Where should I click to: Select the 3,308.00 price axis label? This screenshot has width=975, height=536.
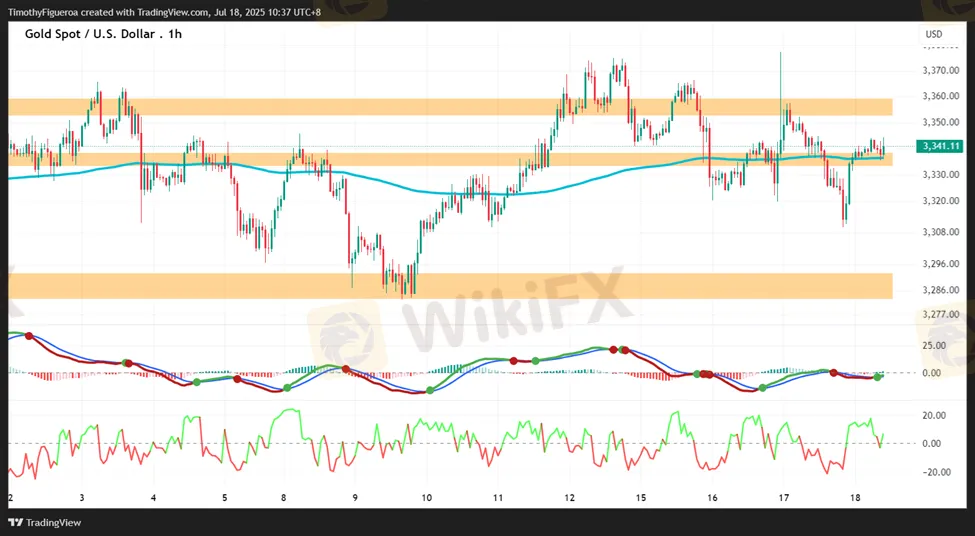[940, 232]
